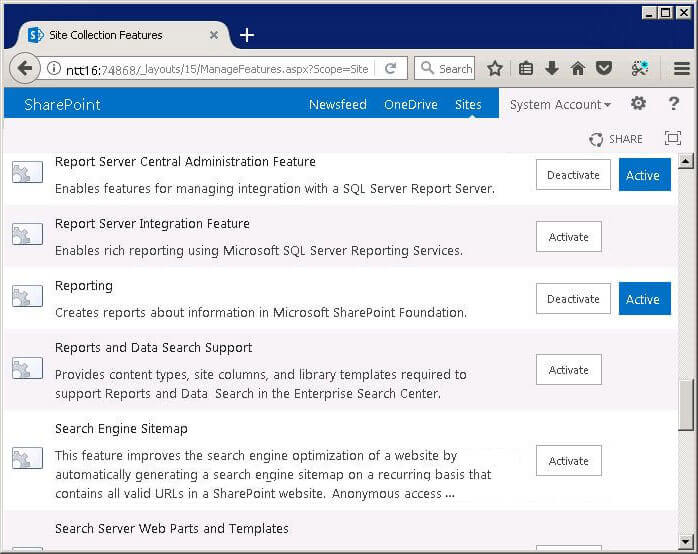Viewport: 698px width, 554px height.
Task: Click the Search Engine Sitemap title
Action: pos(121,429)
